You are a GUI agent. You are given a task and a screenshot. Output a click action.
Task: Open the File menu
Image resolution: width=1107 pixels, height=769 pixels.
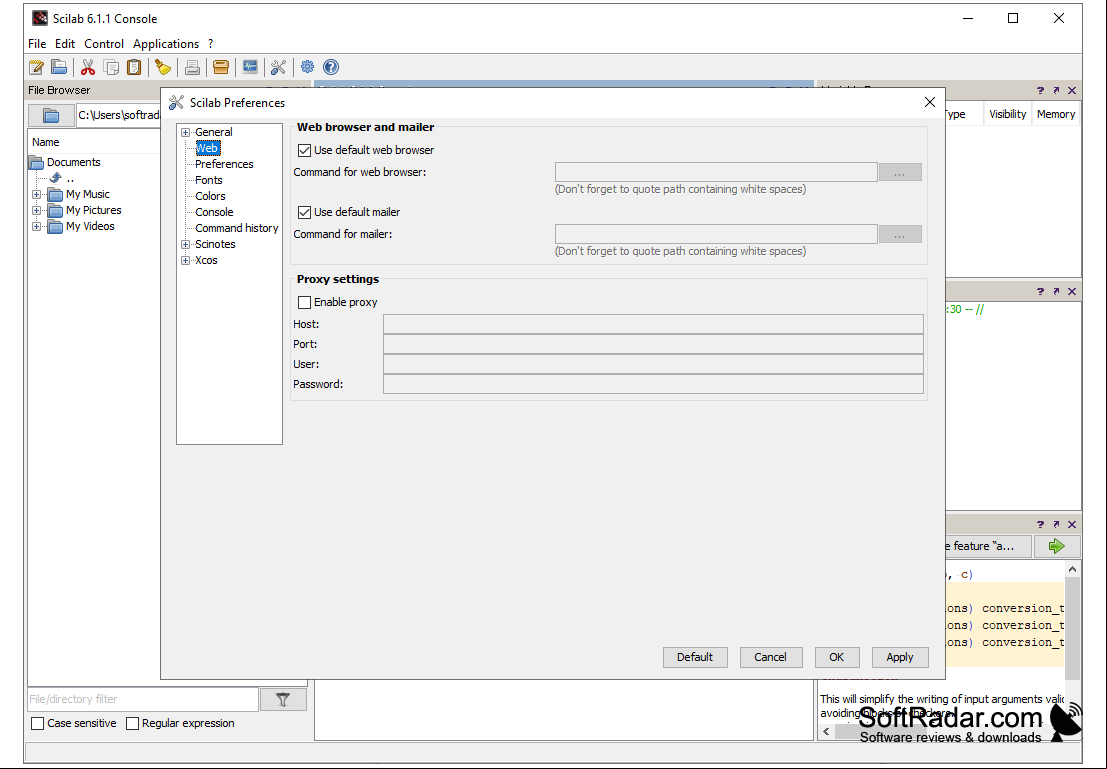[37, 44]
